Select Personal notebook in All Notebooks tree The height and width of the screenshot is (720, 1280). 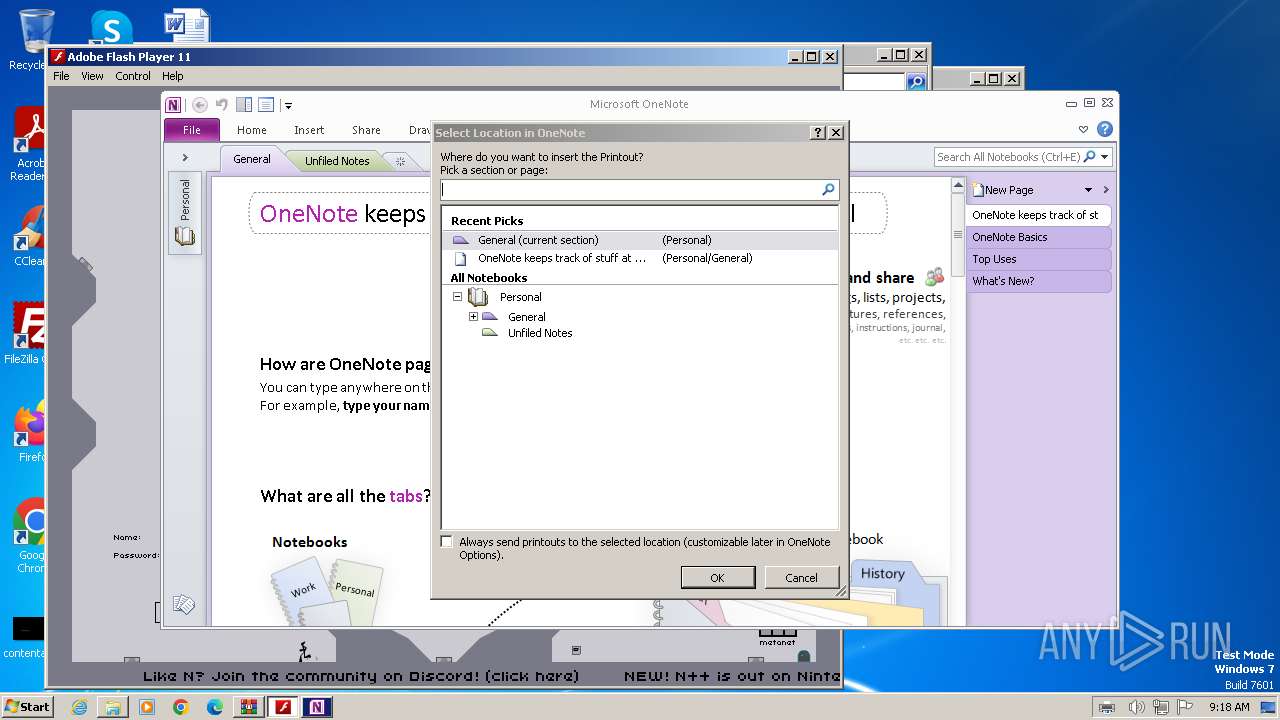tap(520, 297)
